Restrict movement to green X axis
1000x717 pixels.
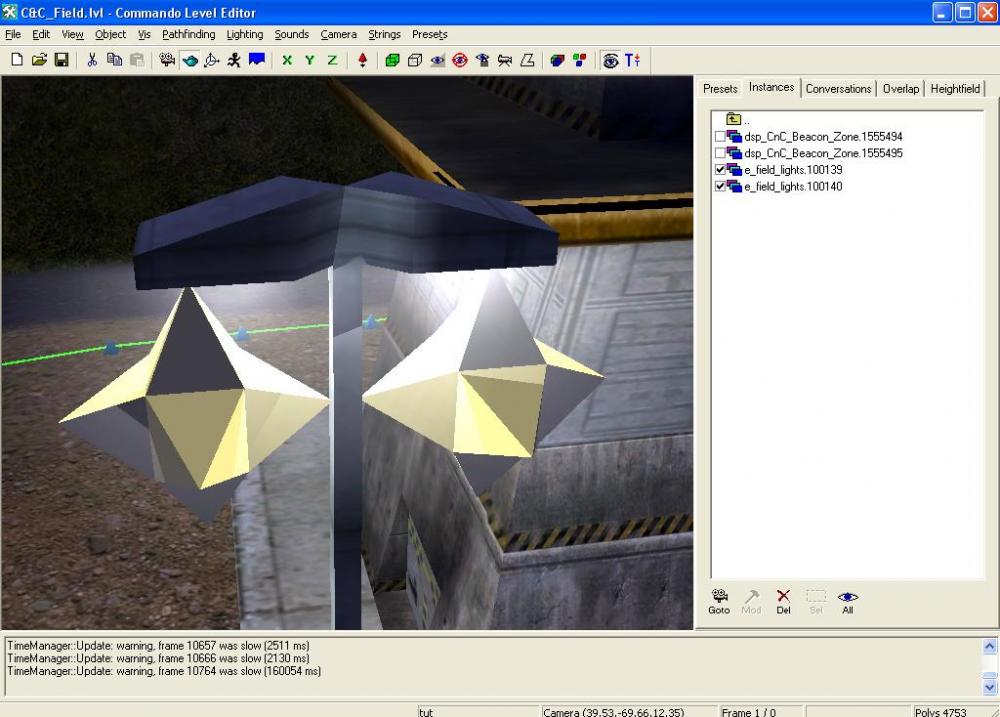tap(287, 60)
